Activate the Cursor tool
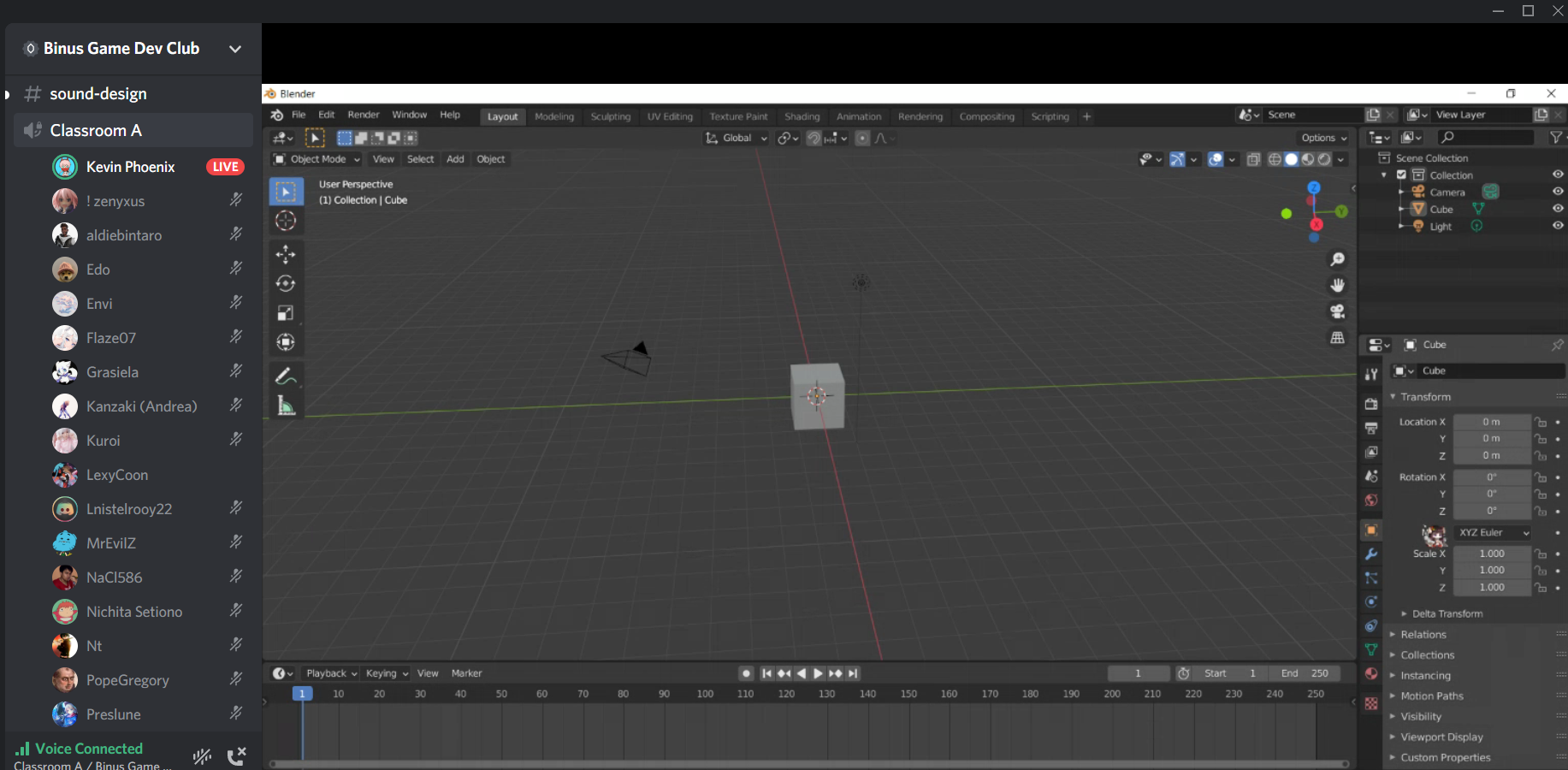 287,220
